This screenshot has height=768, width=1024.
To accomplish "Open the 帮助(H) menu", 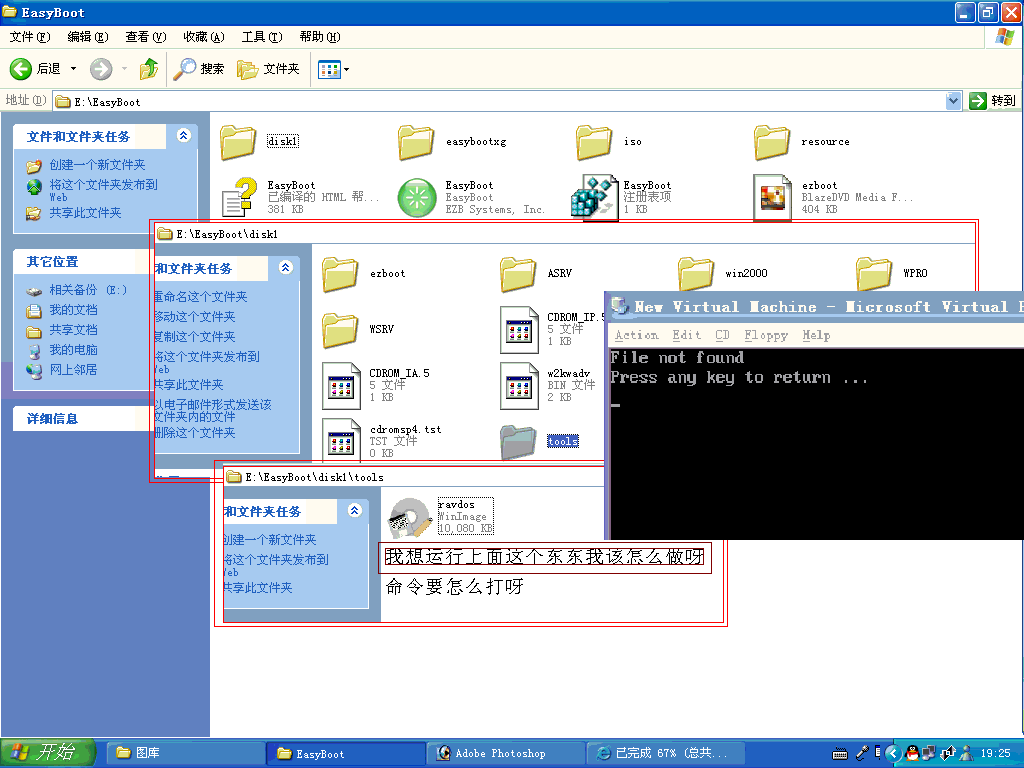I will click(x=320, y=37).
